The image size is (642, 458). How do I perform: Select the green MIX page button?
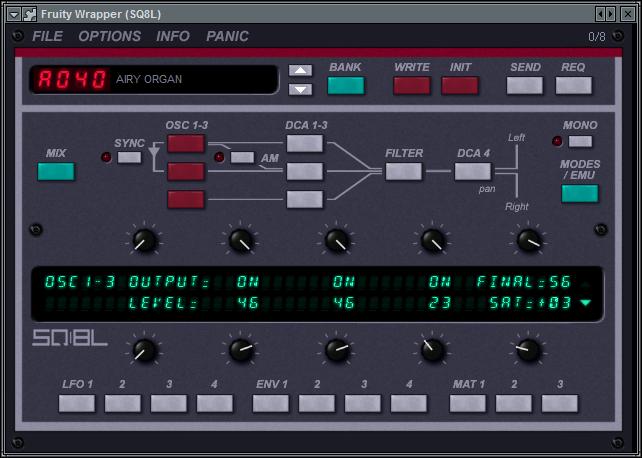point(56,171)
